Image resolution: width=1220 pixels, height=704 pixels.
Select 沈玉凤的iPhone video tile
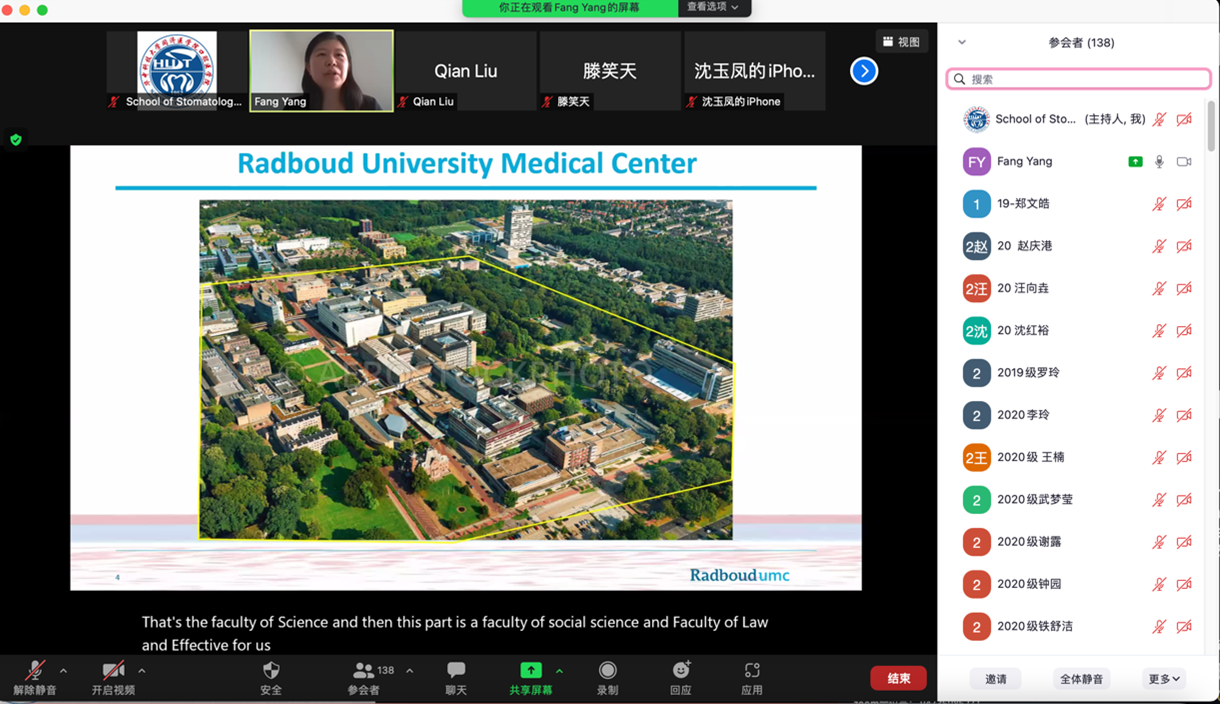coord(754,70)
